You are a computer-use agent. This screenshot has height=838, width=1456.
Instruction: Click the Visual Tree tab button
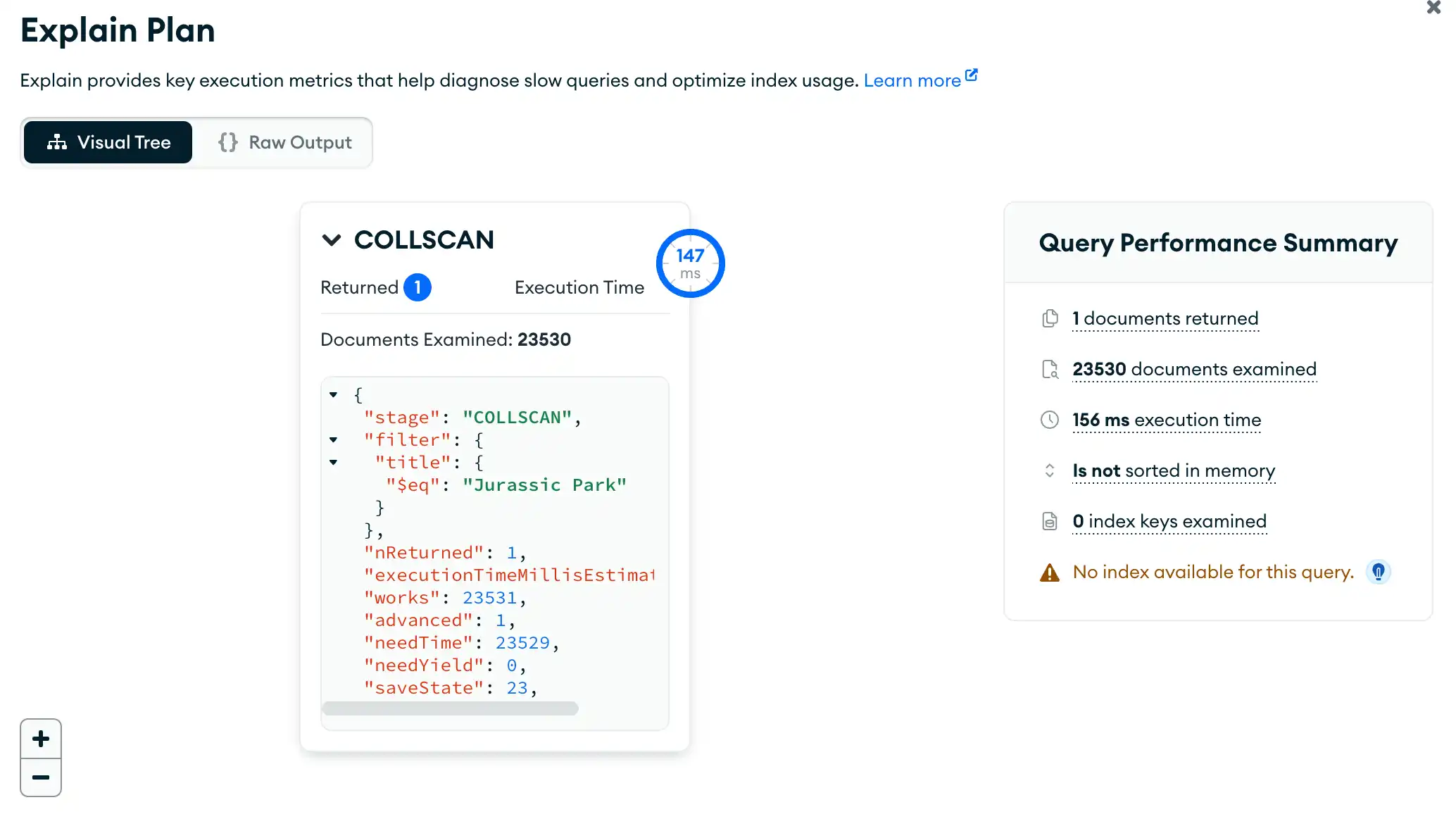[108, 142]
